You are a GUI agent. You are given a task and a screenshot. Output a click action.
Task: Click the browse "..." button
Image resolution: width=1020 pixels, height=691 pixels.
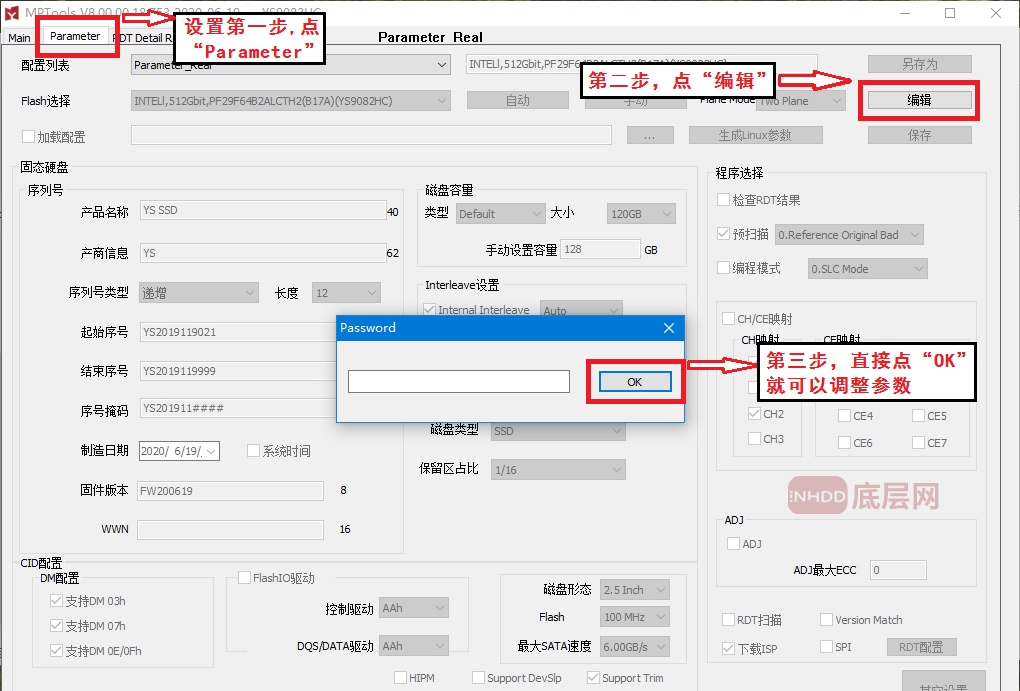click(650, 135)
